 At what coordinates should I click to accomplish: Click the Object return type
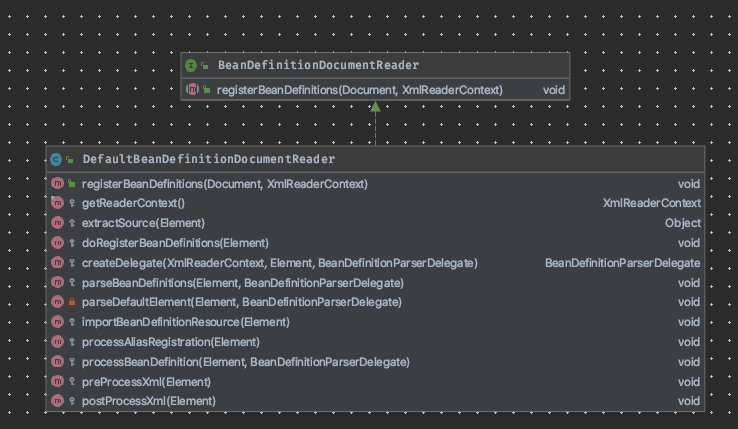[682, 223]
